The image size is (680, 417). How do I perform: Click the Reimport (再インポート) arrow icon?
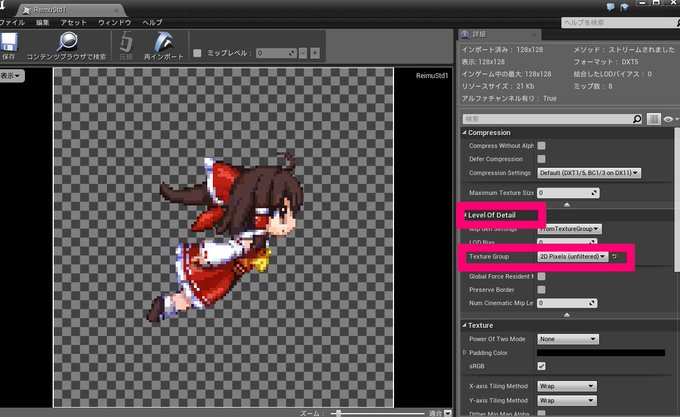164,42
